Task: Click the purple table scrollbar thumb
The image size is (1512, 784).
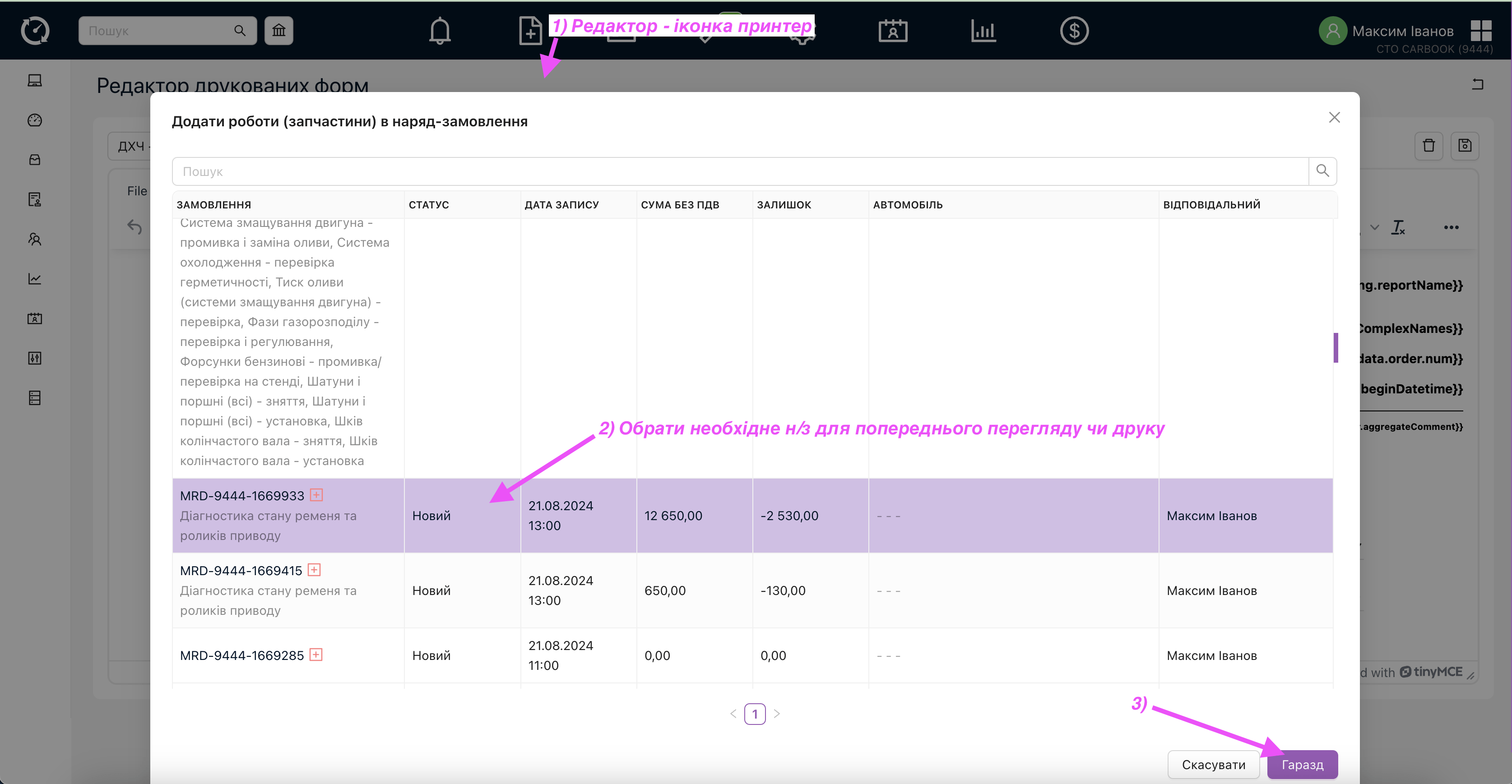Action: point(1336,347)
